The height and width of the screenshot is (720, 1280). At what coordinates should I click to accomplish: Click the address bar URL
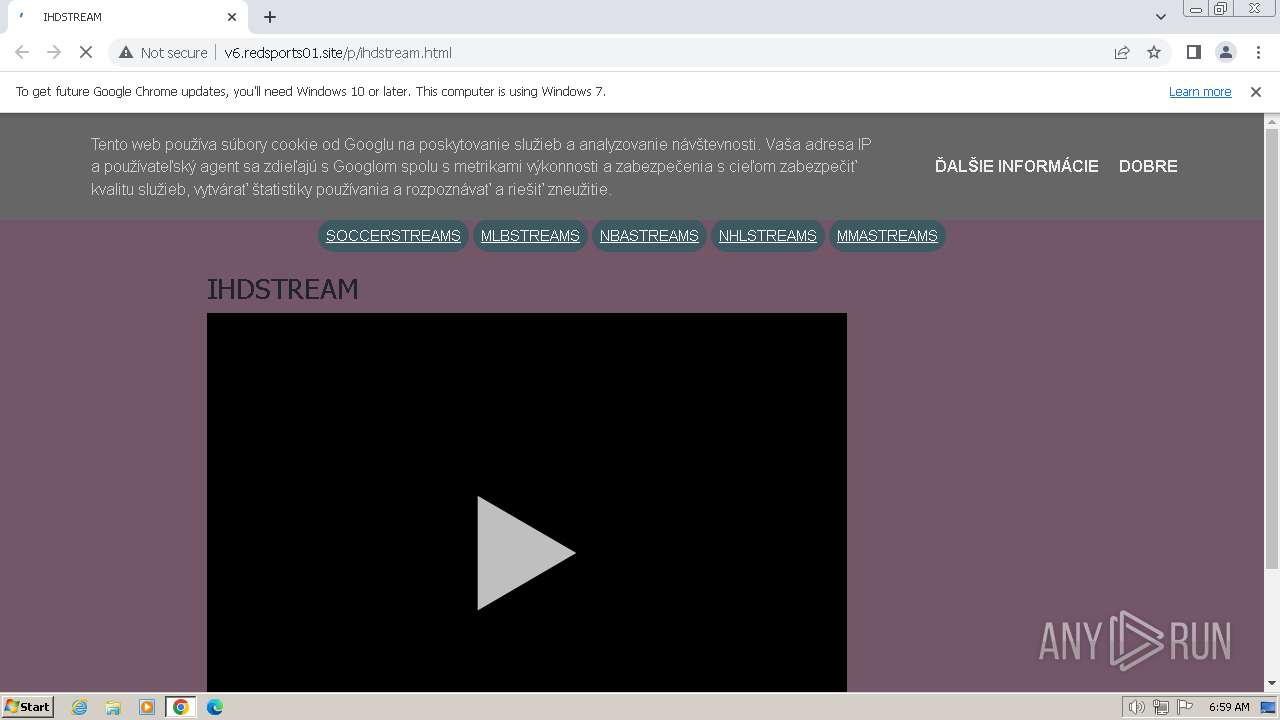click(338, 53)
